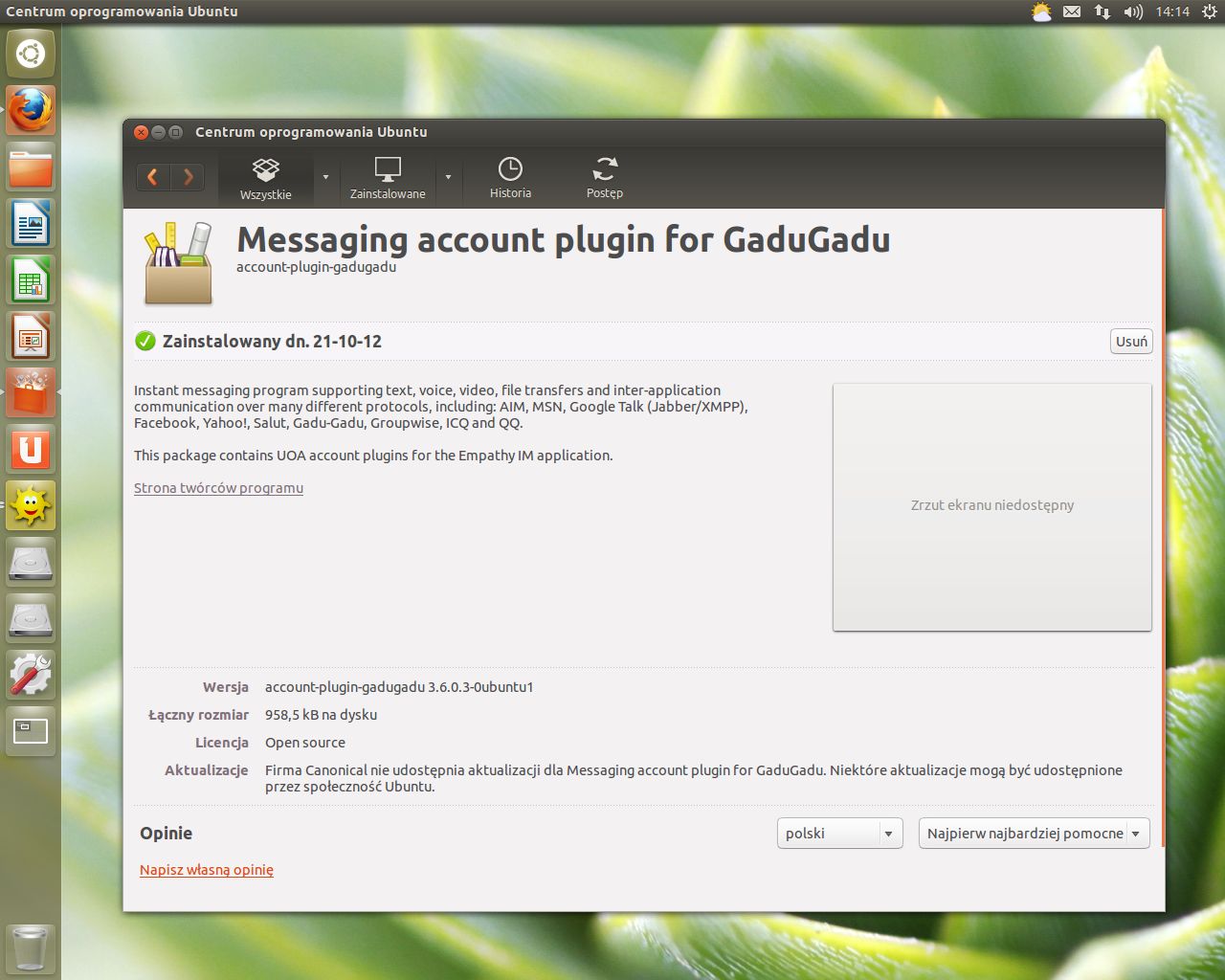
Task: Click the 14:14 clock
Action: pyautogui.click(x=1172, y=11)
